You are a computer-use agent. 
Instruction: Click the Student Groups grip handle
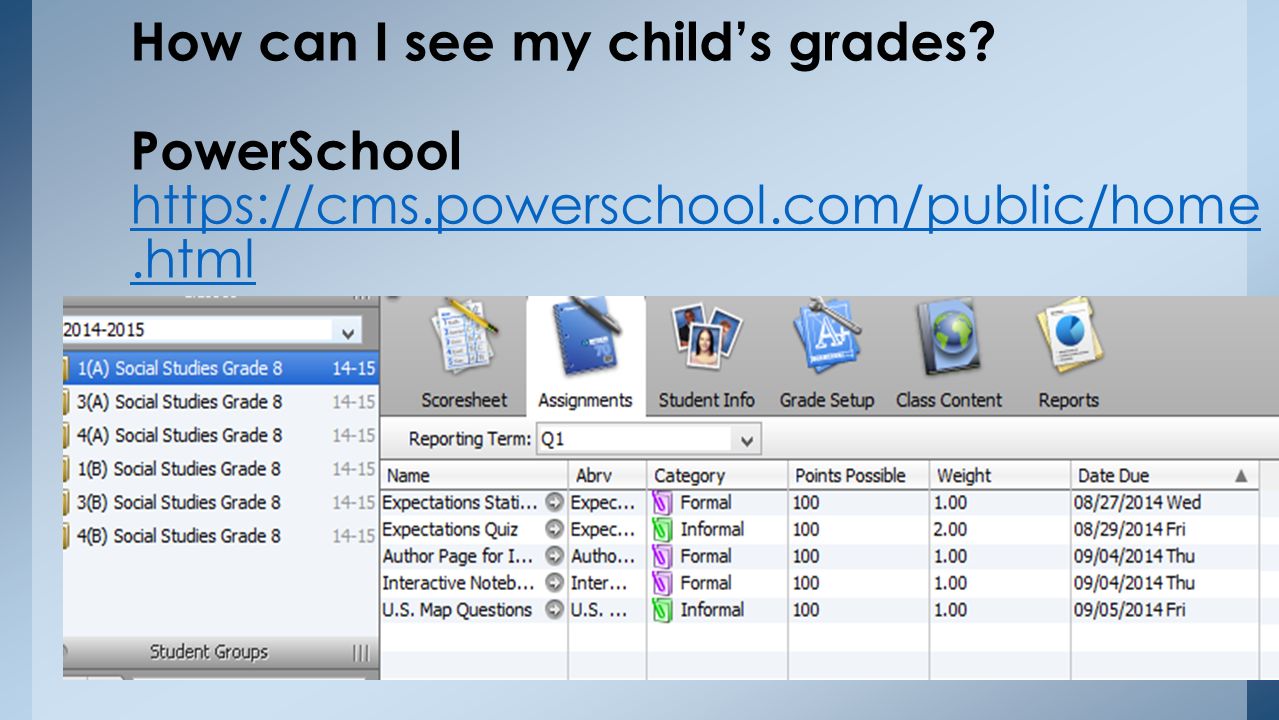pyautogui.click(x=361, y=653)
